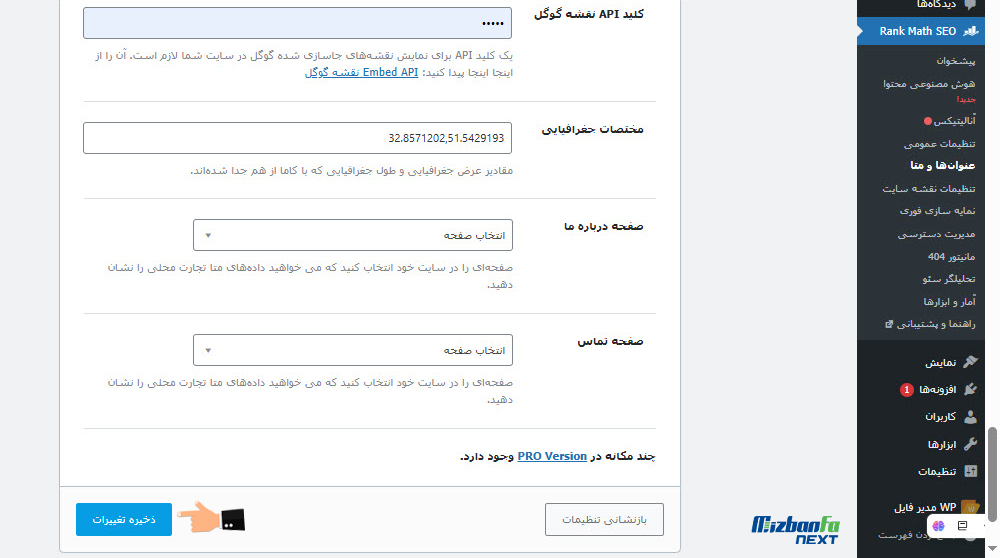Click the Plugins plug icon
The height and width of the screenshot is (558, 1000).
pyautogui.click(x=970, y=389)
